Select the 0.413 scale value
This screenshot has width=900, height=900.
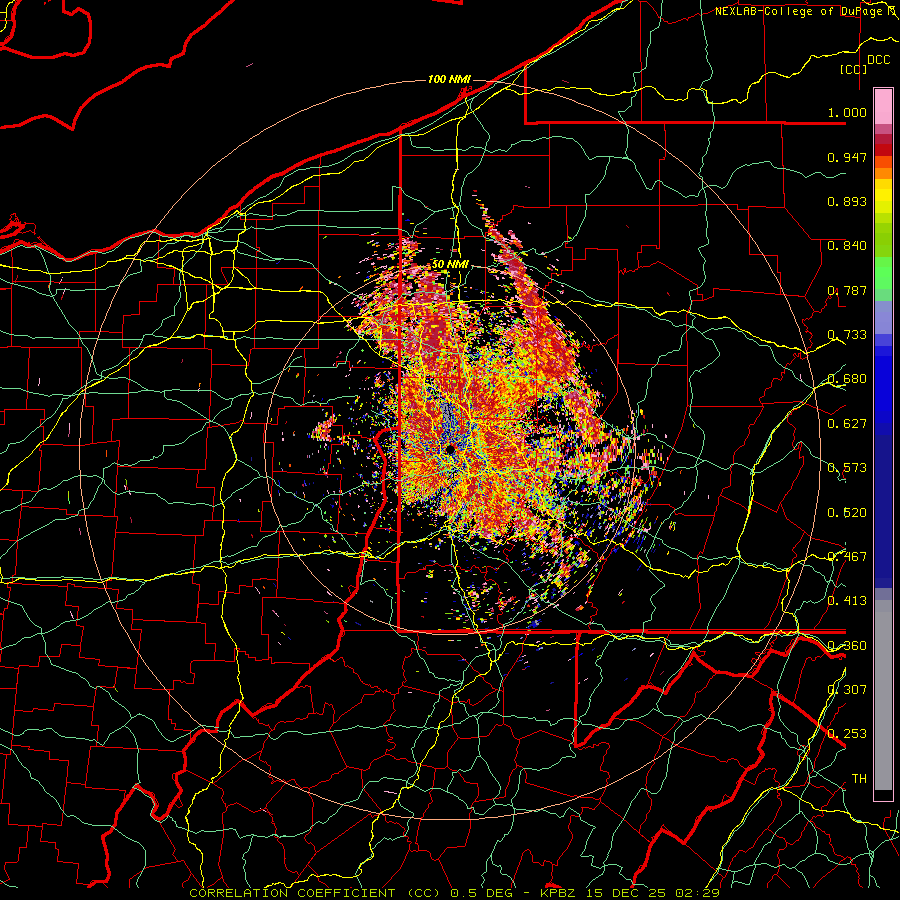pyautogui.click(x=847, y=601)
